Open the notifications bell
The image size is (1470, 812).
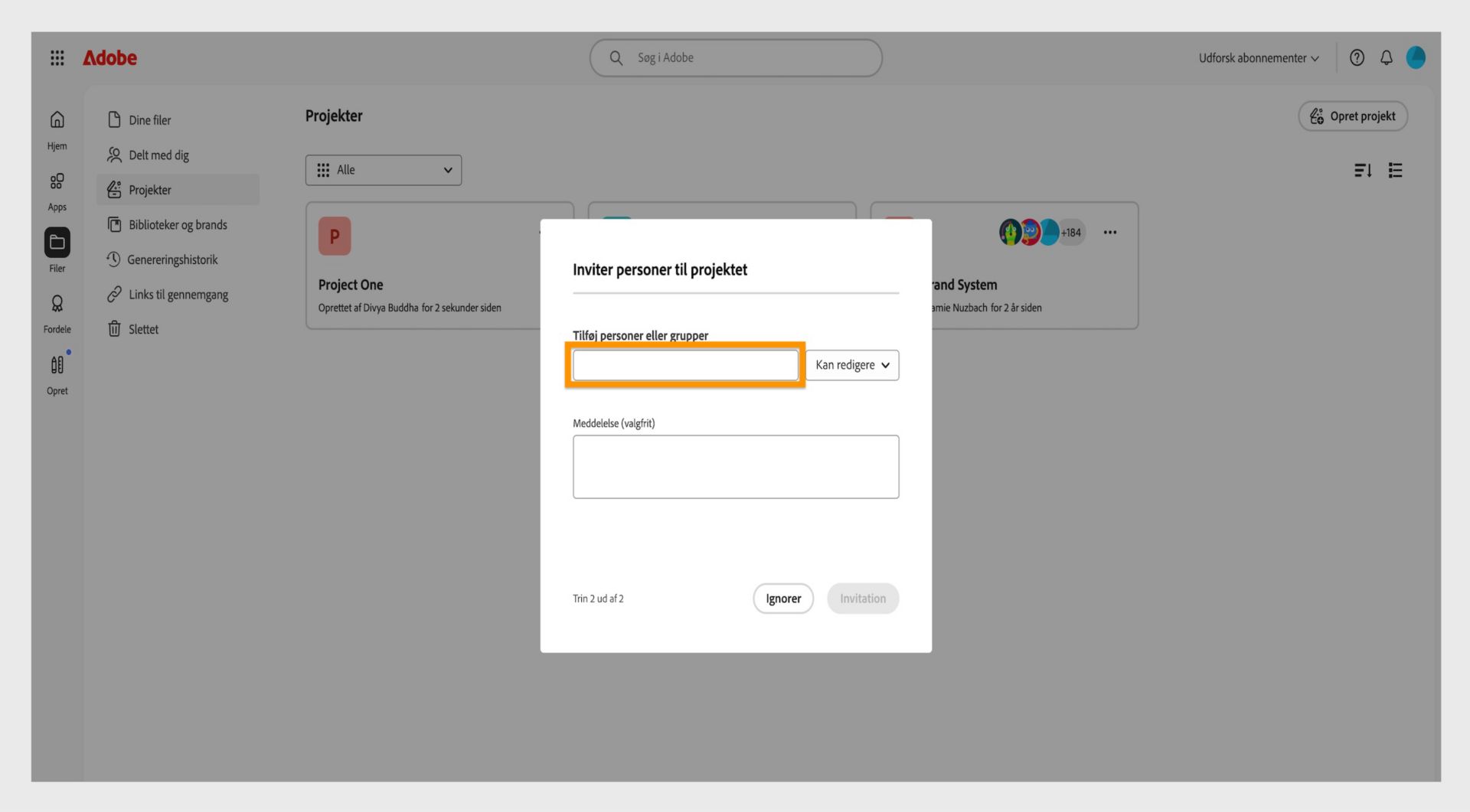click(1386, 58)
